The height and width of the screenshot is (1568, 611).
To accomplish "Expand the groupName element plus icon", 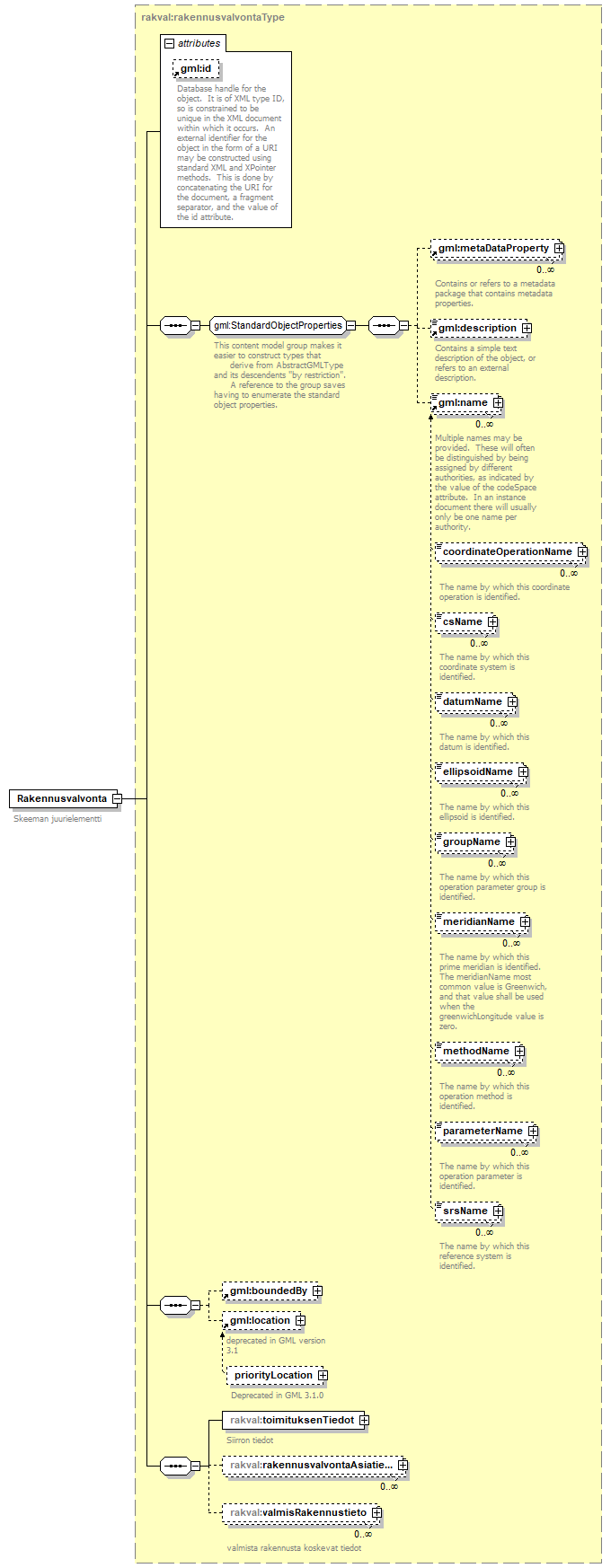I will point(510,841).
